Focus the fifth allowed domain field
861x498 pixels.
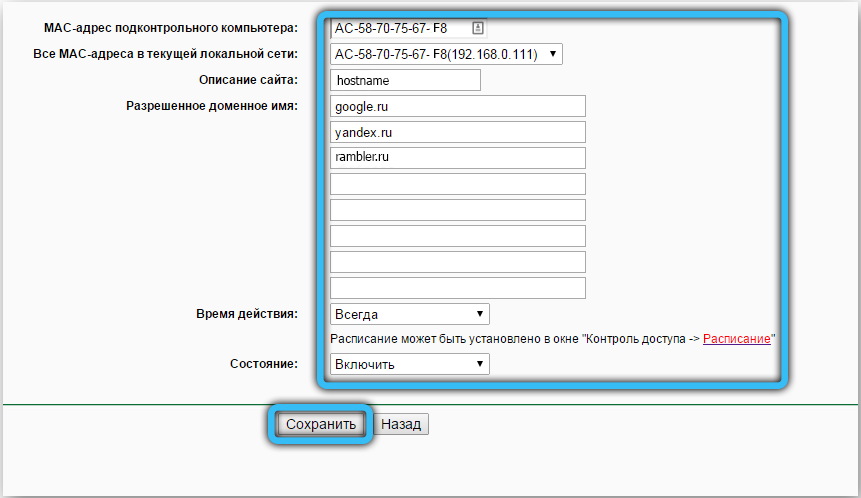[x=457, y=210]
